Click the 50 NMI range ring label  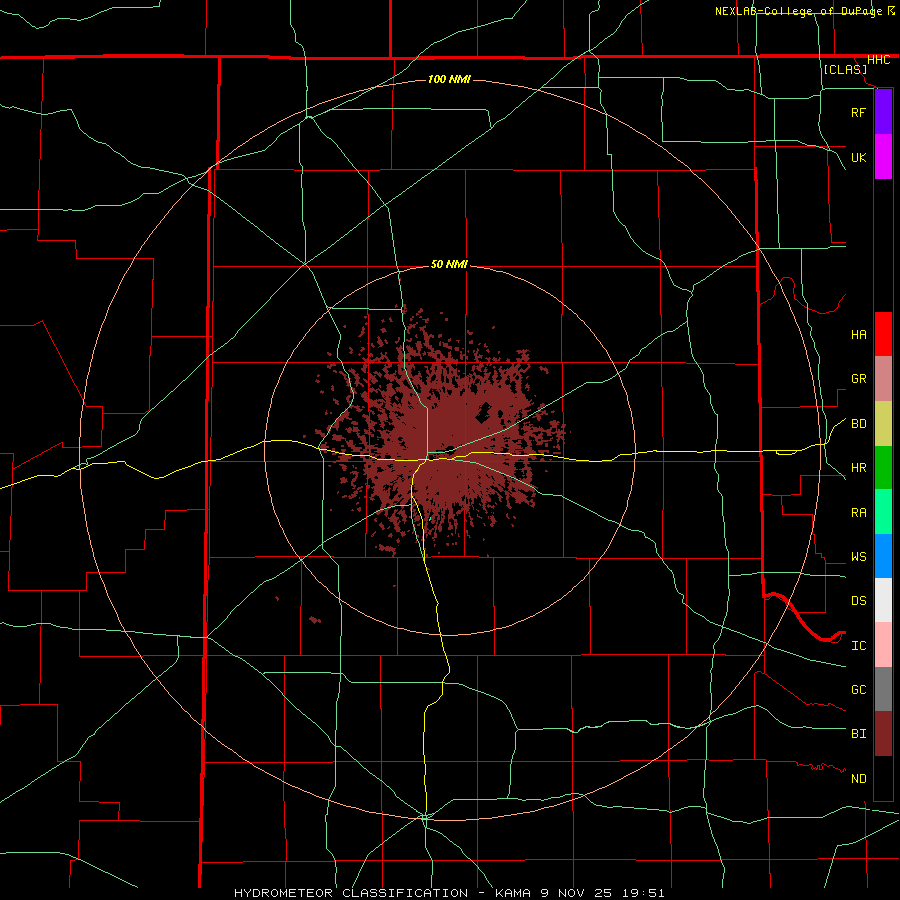(x=449, y=264)
